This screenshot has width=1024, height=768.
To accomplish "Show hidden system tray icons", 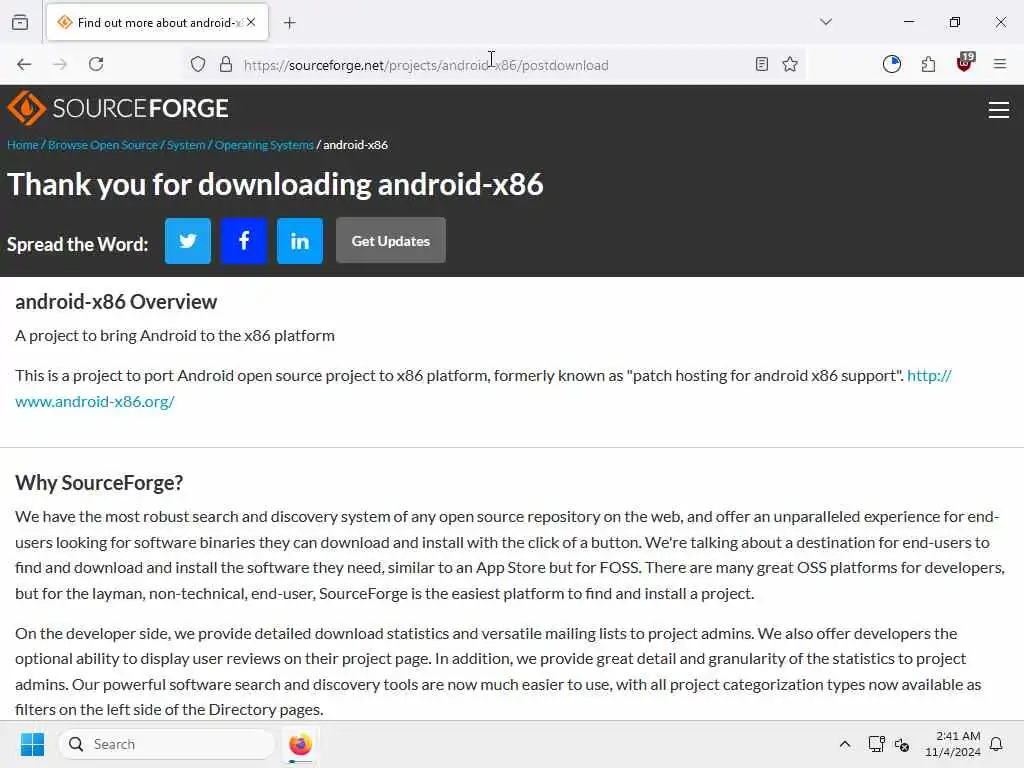I will (x=844, y=744).
